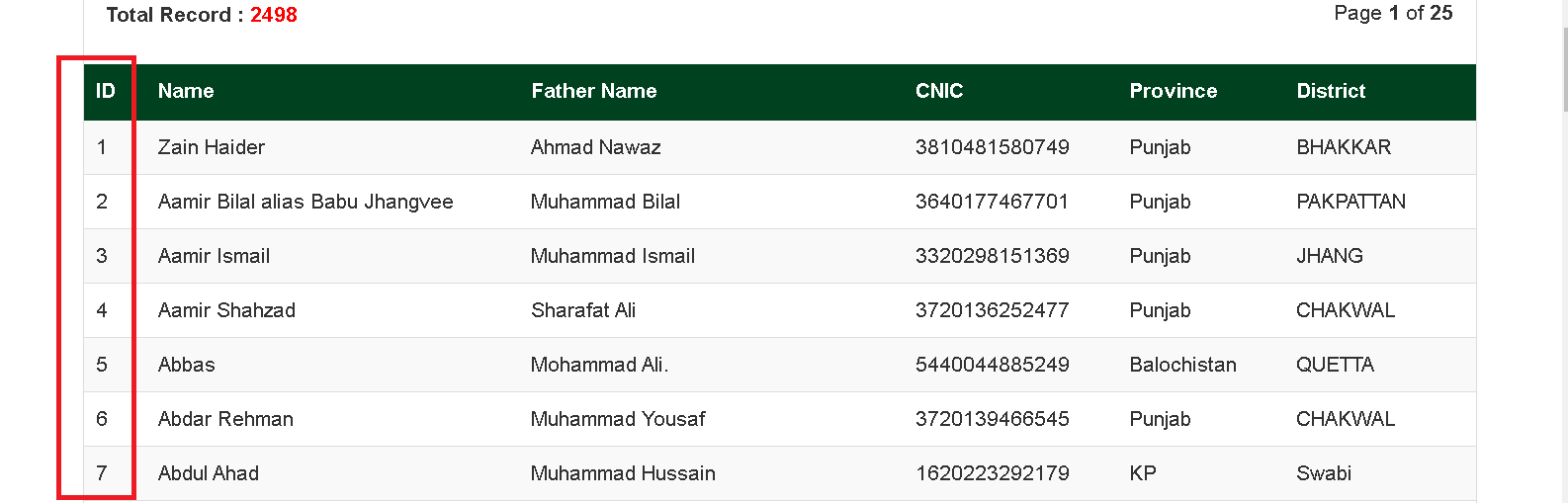Image resolution: width=1568 pixels, height=503 pixels.
Task: Click the CNIC column header
Action: click(938, 91)
